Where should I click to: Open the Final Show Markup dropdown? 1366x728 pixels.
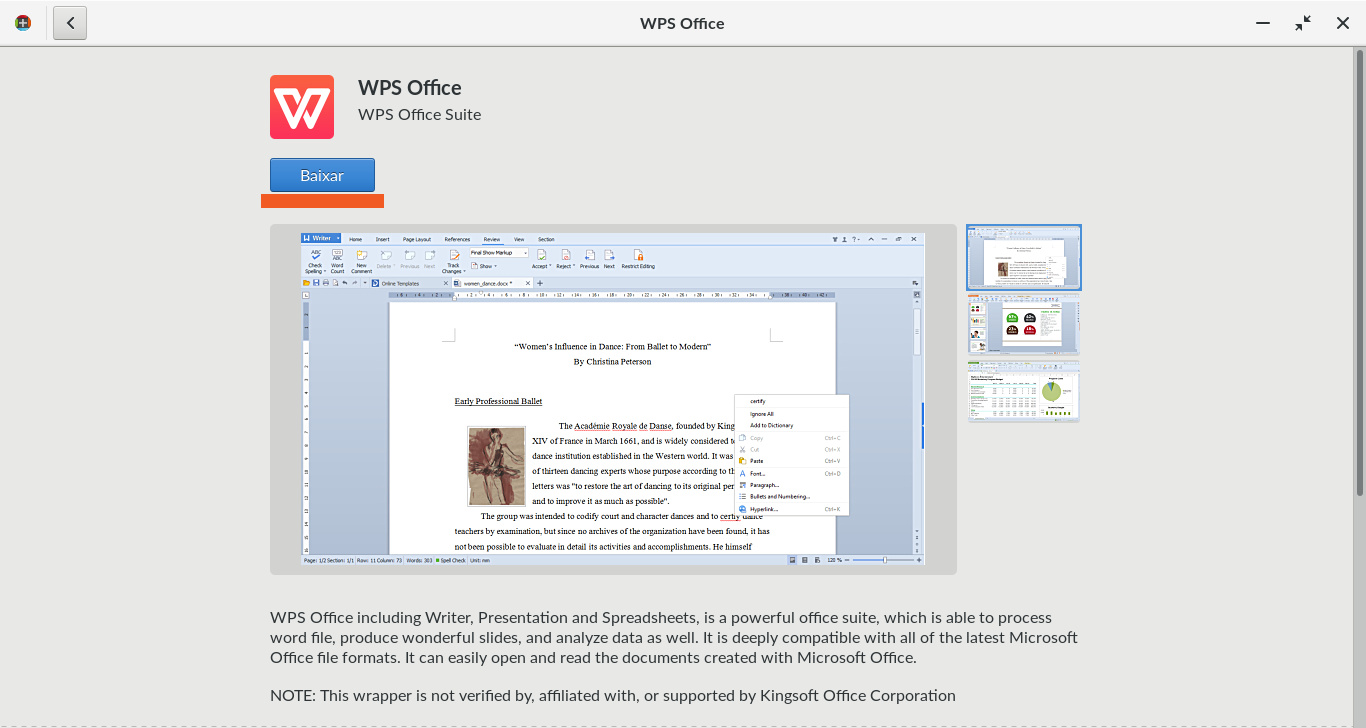tap(499, 253)
